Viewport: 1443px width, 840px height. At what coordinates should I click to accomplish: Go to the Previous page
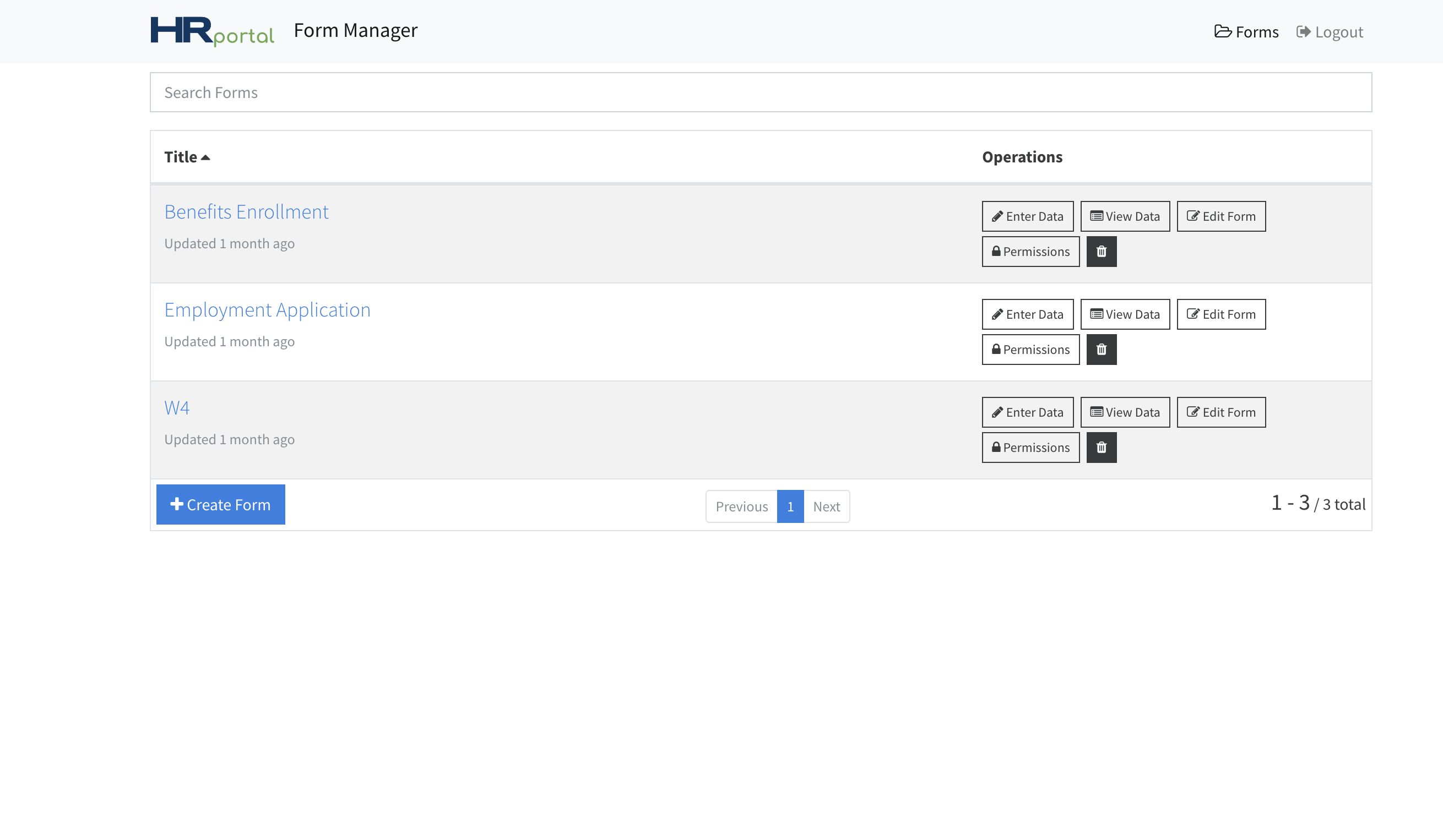741,506
